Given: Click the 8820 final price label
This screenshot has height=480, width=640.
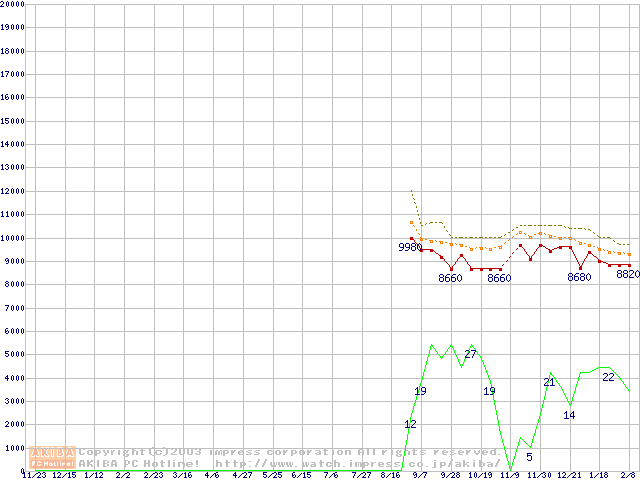Looking at the screenshot, I should click(x=627, y=274).
